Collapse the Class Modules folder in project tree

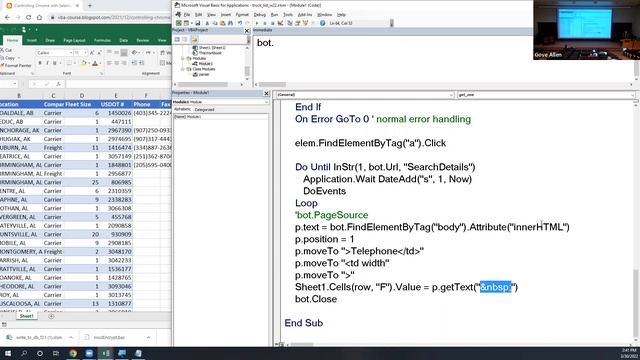[183, 69]
